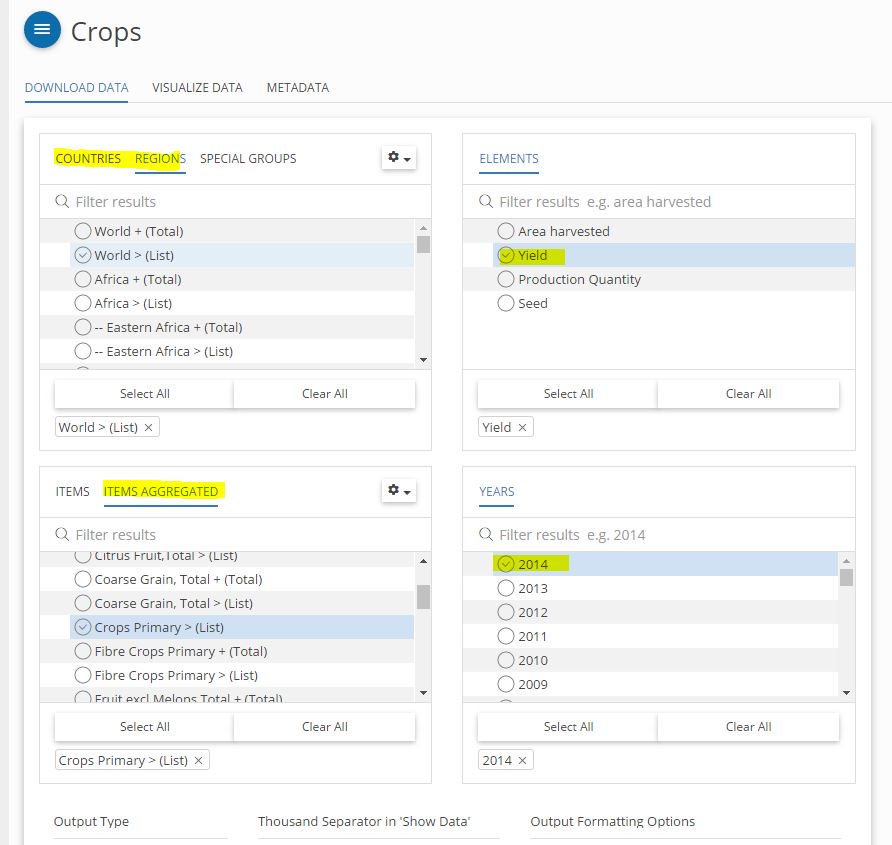This screenshot has height=845, width=892.
Task: Remove the '2014' selection tag
Action: tap(523, 760)
